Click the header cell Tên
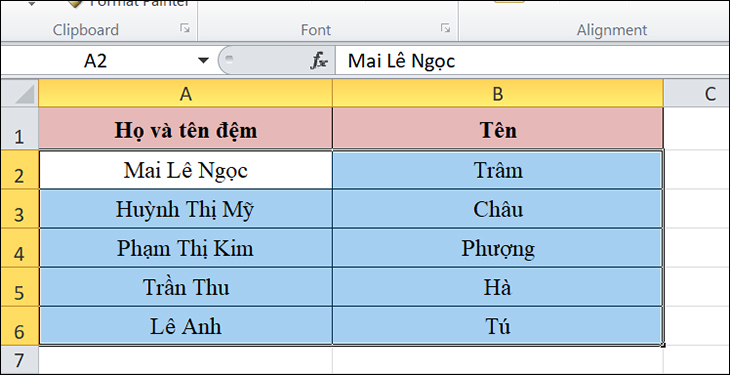The height and width of the screenshot is (375, 730). click(x=498, y=129)
